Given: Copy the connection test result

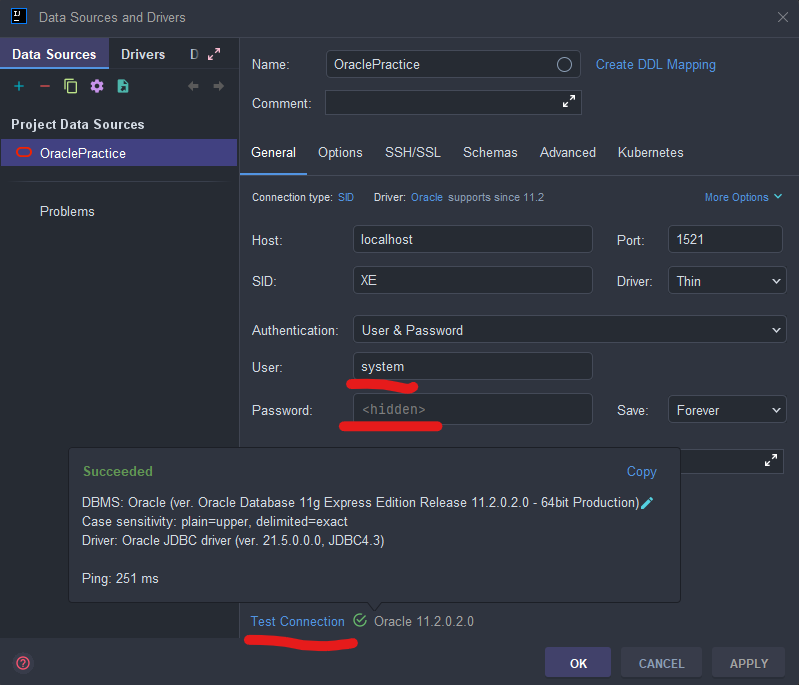Looking at the screenshot, I should point(642,471).
